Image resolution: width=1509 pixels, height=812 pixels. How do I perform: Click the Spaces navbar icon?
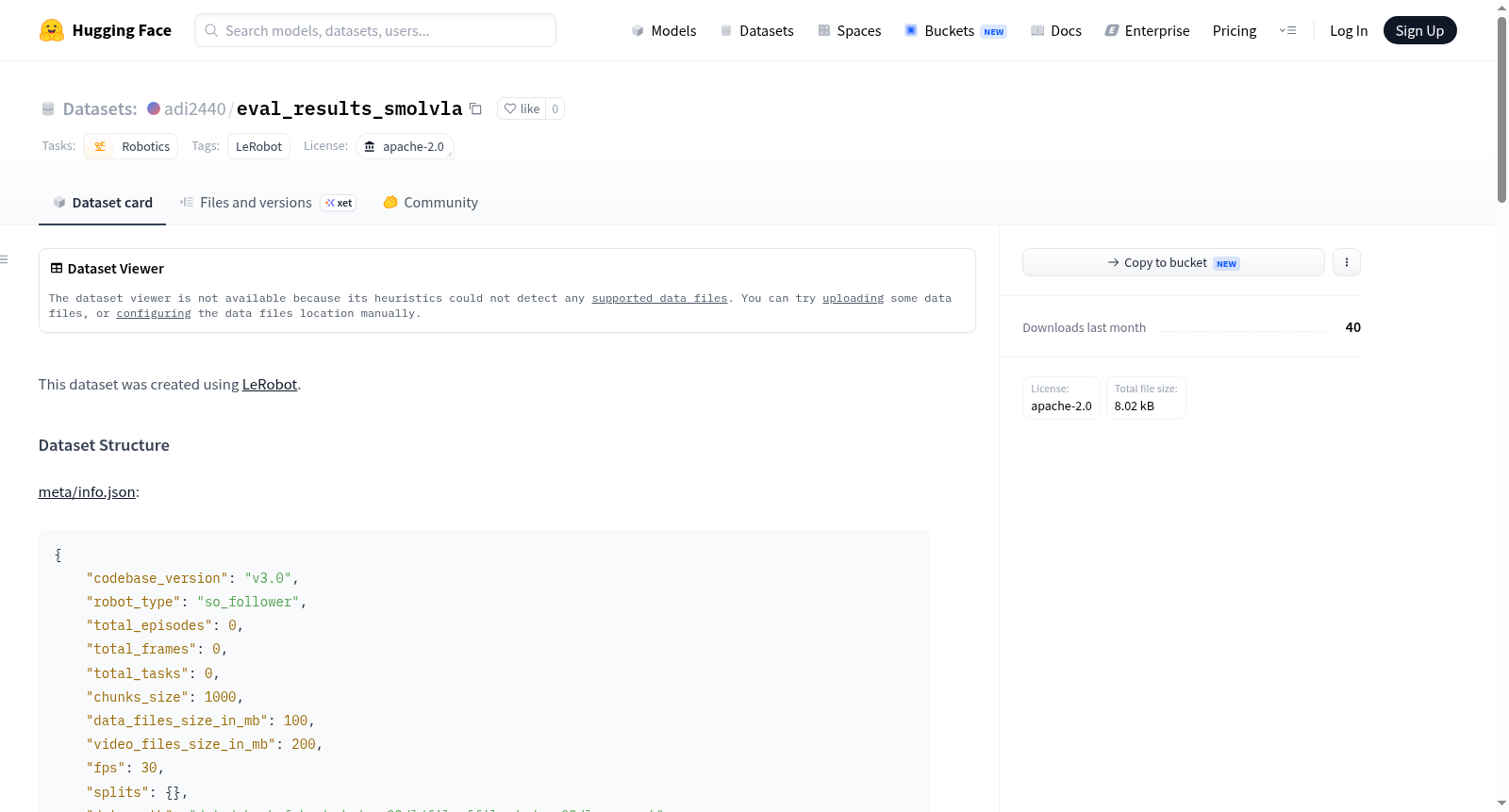point(824,30)
